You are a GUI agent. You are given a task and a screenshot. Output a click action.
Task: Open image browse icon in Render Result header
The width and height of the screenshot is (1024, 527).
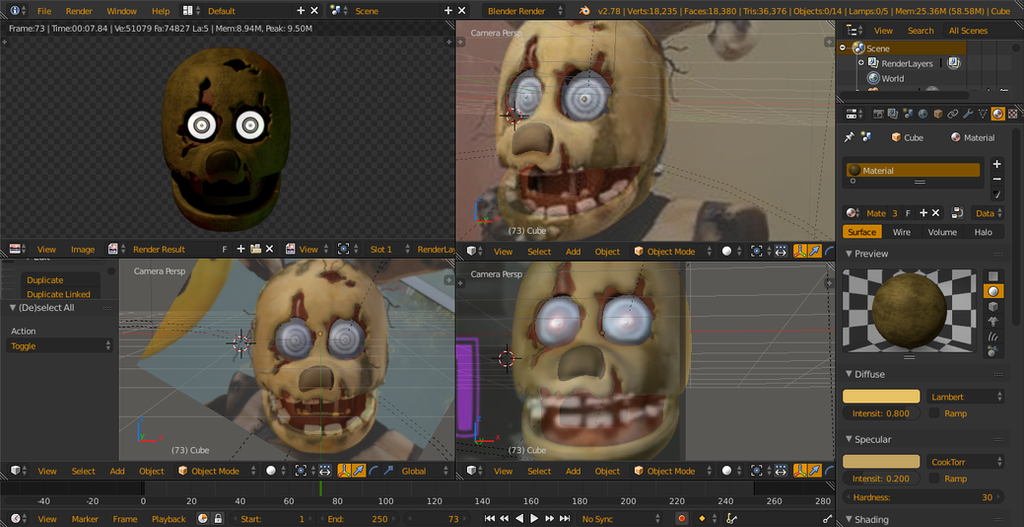pyautogui.click(x=112, y=249)
